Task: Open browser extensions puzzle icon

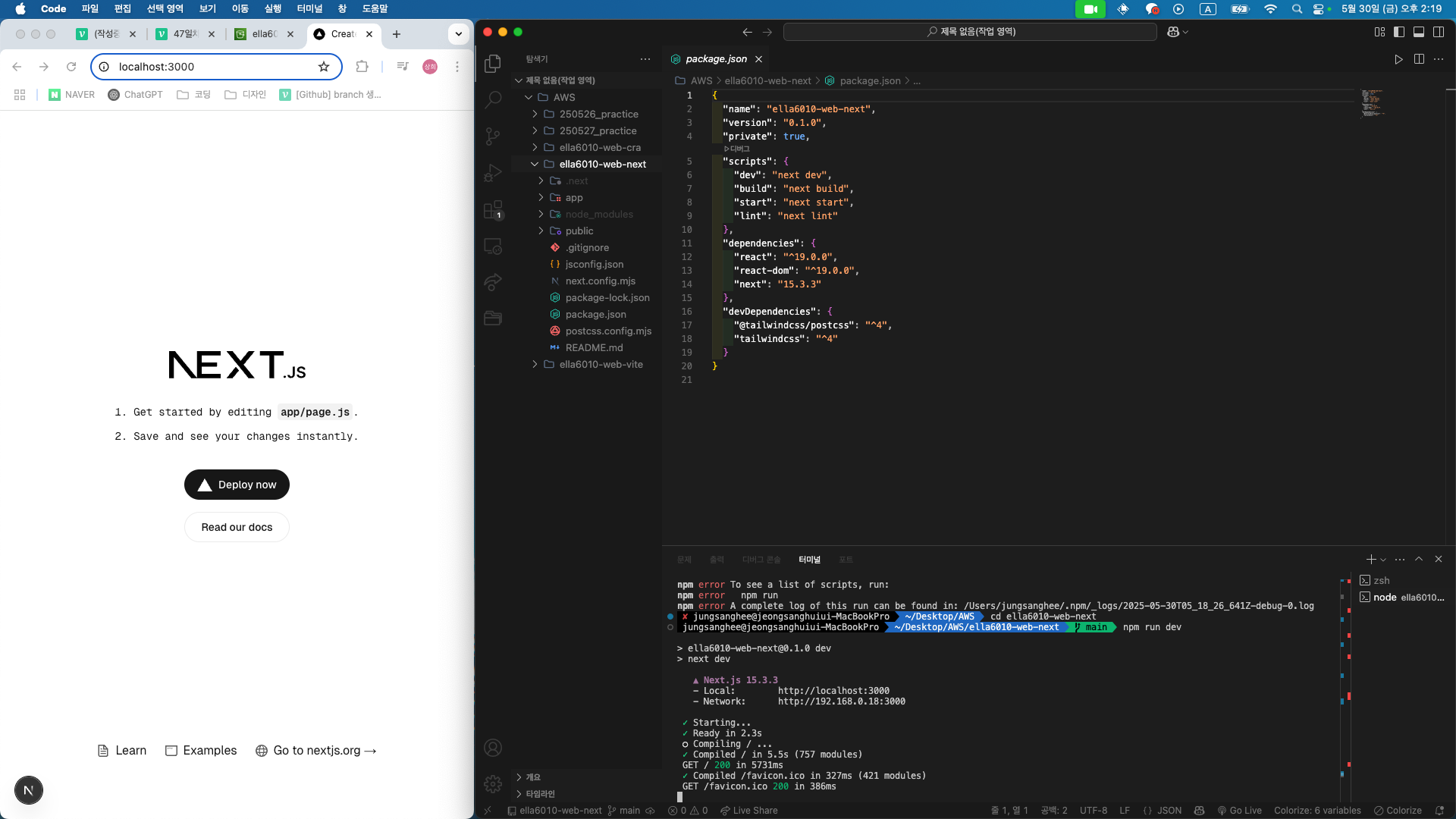Action: (x=362, y=67)
